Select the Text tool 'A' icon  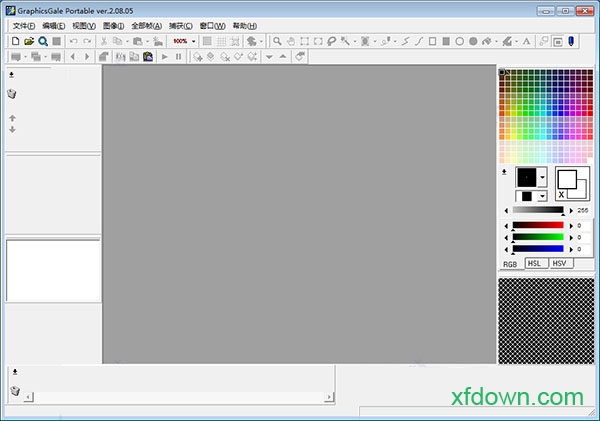click(x=527, y=42)
